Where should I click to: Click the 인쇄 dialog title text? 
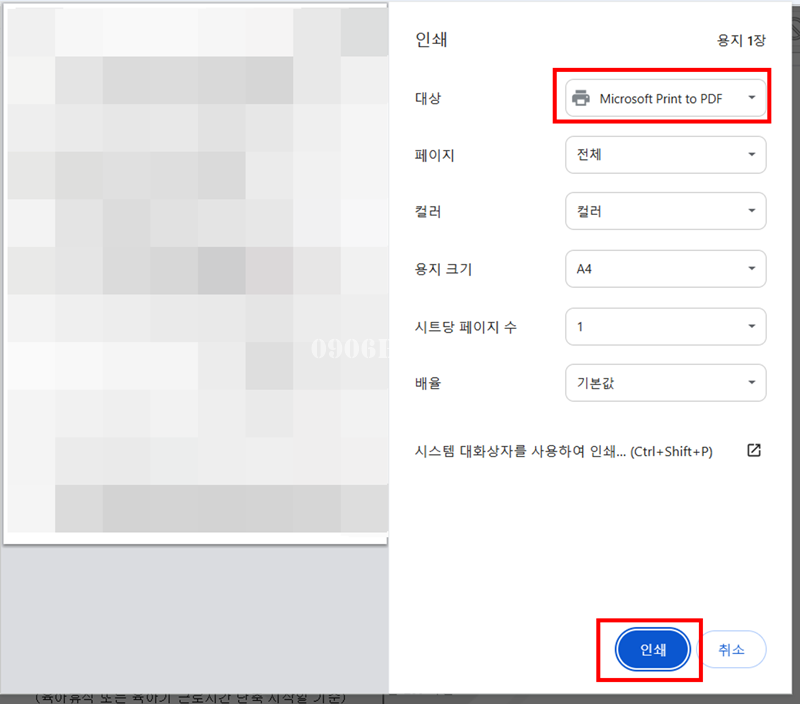[431, 39]
